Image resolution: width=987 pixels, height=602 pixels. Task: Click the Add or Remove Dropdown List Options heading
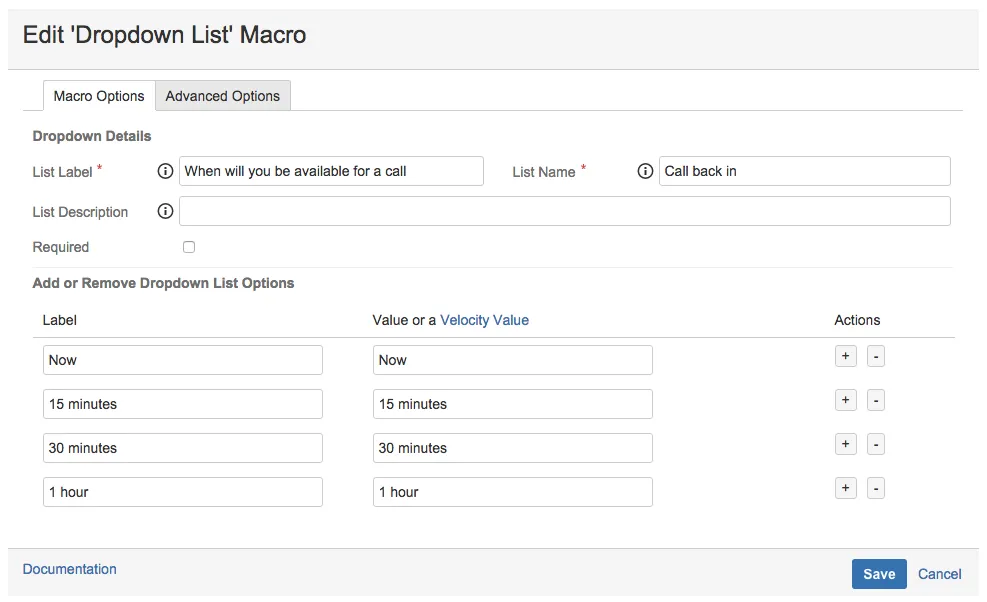coord(164,283)
